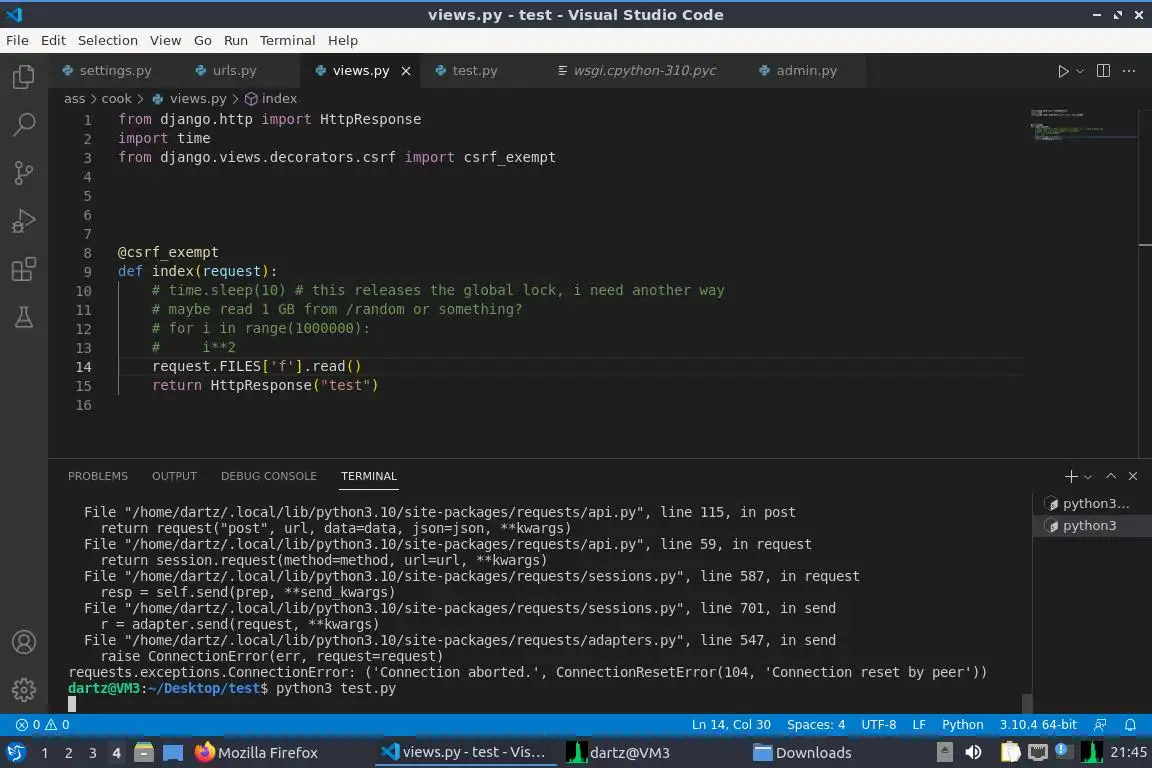Open the Extensions view
This screenshot has width=1152, height=768.
tap(24, 269)
